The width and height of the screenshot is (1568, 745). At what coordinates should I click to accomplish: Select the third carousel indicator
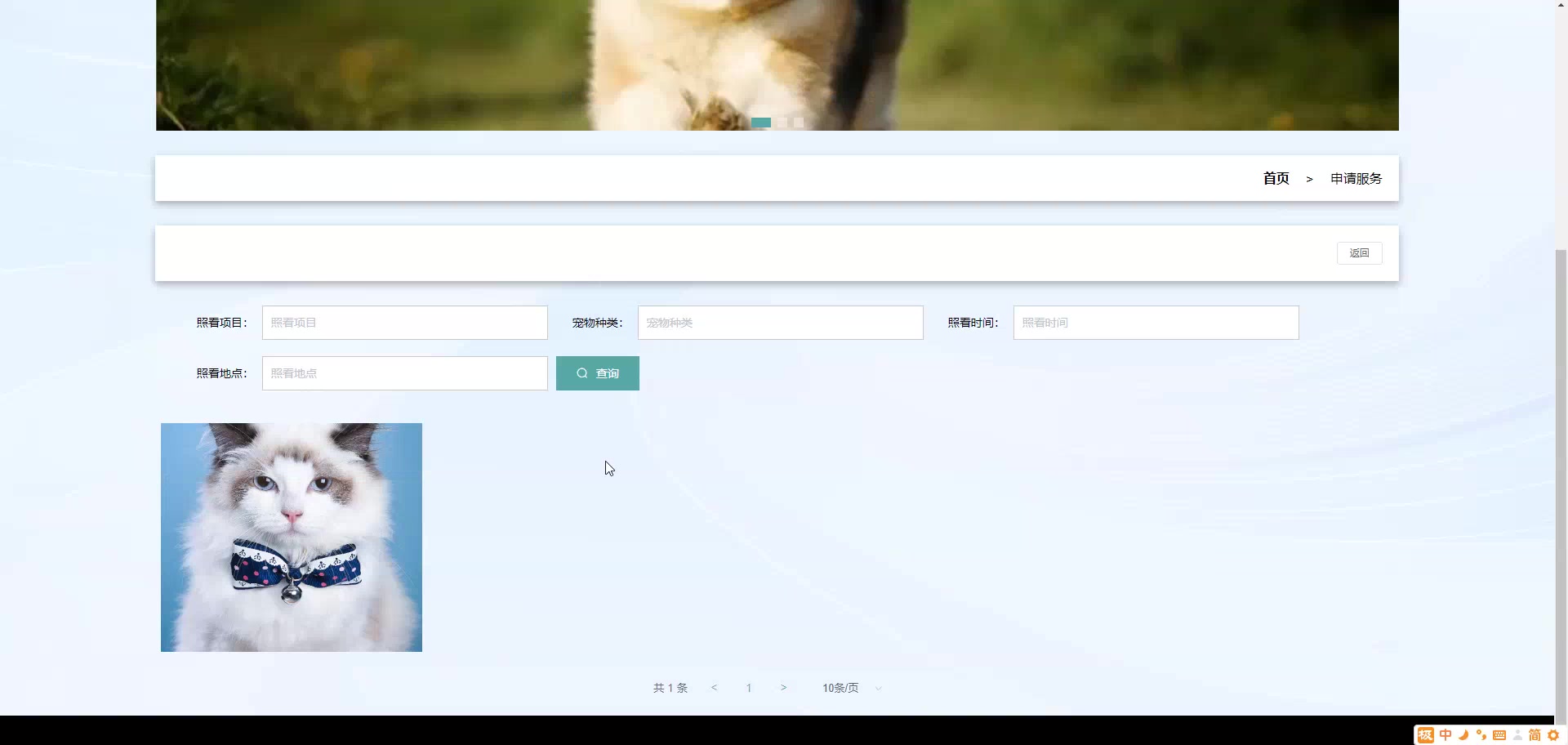[799, 123]
